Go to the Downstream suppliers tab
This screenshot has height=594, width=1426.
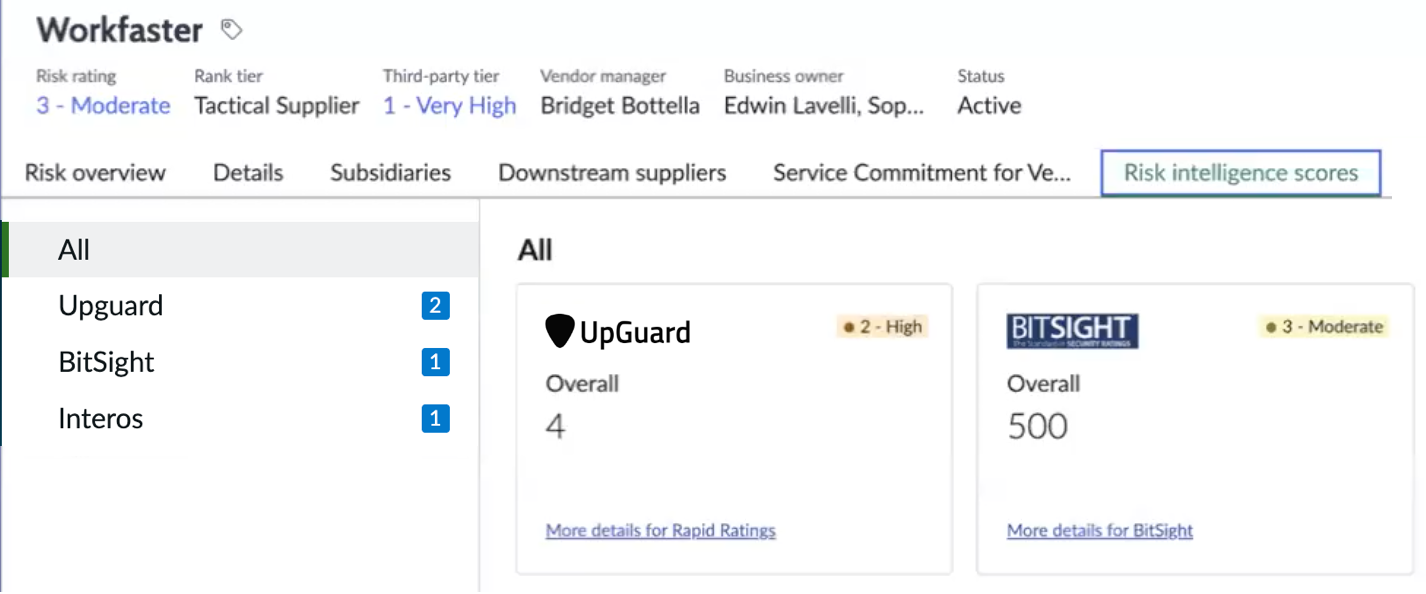[612, 173]
